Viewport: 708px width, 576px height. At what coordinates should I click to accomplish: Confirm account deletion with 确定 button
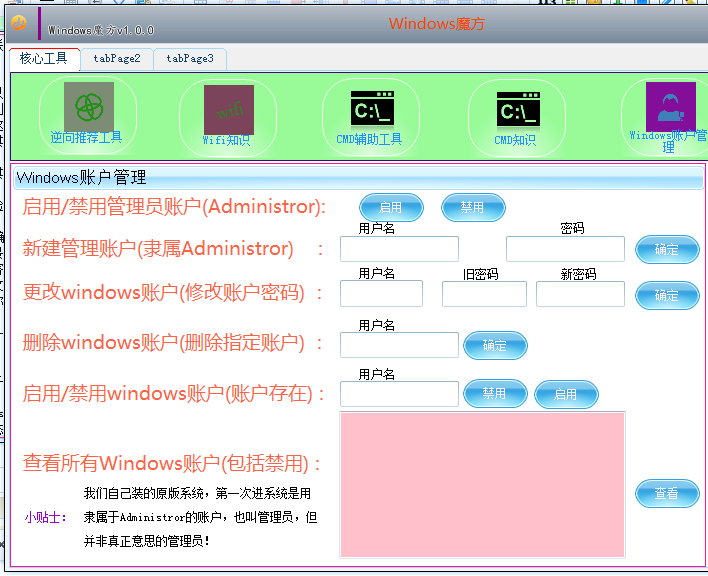[x=495, y=345]
